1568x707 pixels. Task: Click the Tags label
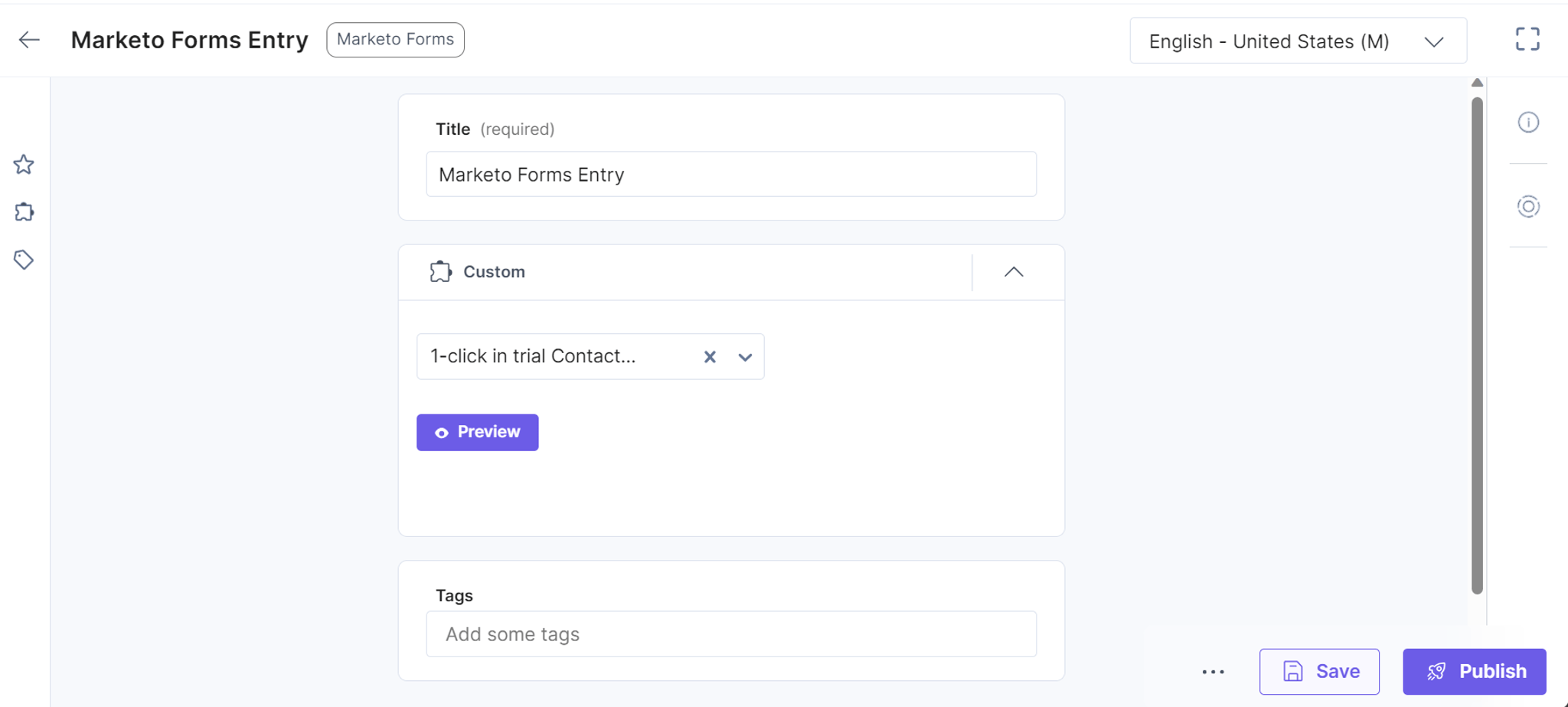tap(454, 595)
